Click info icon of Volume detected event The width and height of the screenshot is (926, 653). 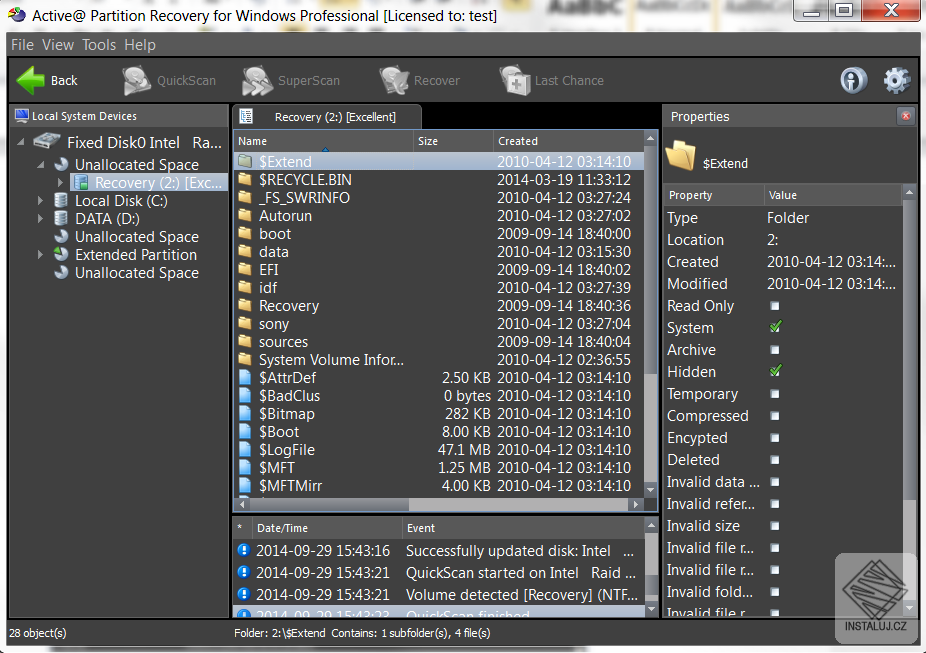[x=243, y=594]
